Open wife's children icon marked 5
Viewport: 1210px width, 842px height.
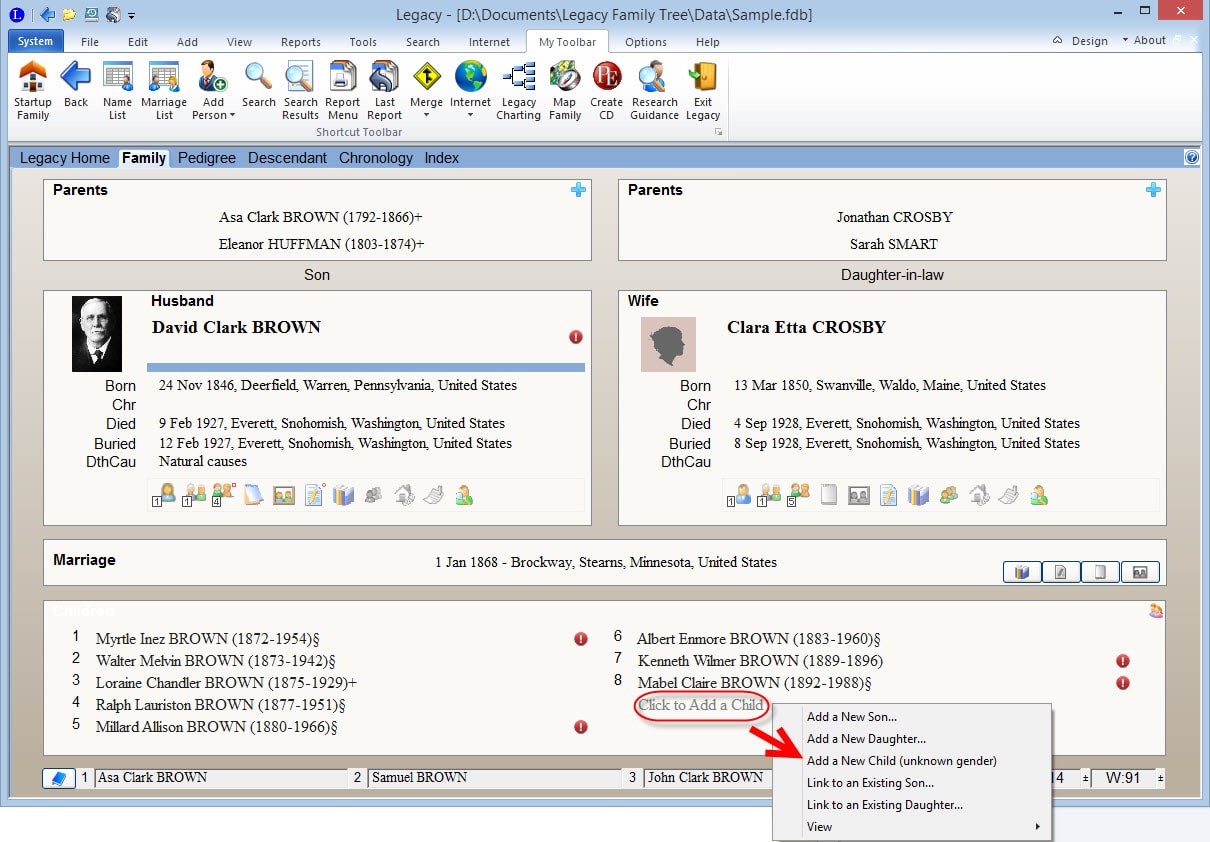798,494
